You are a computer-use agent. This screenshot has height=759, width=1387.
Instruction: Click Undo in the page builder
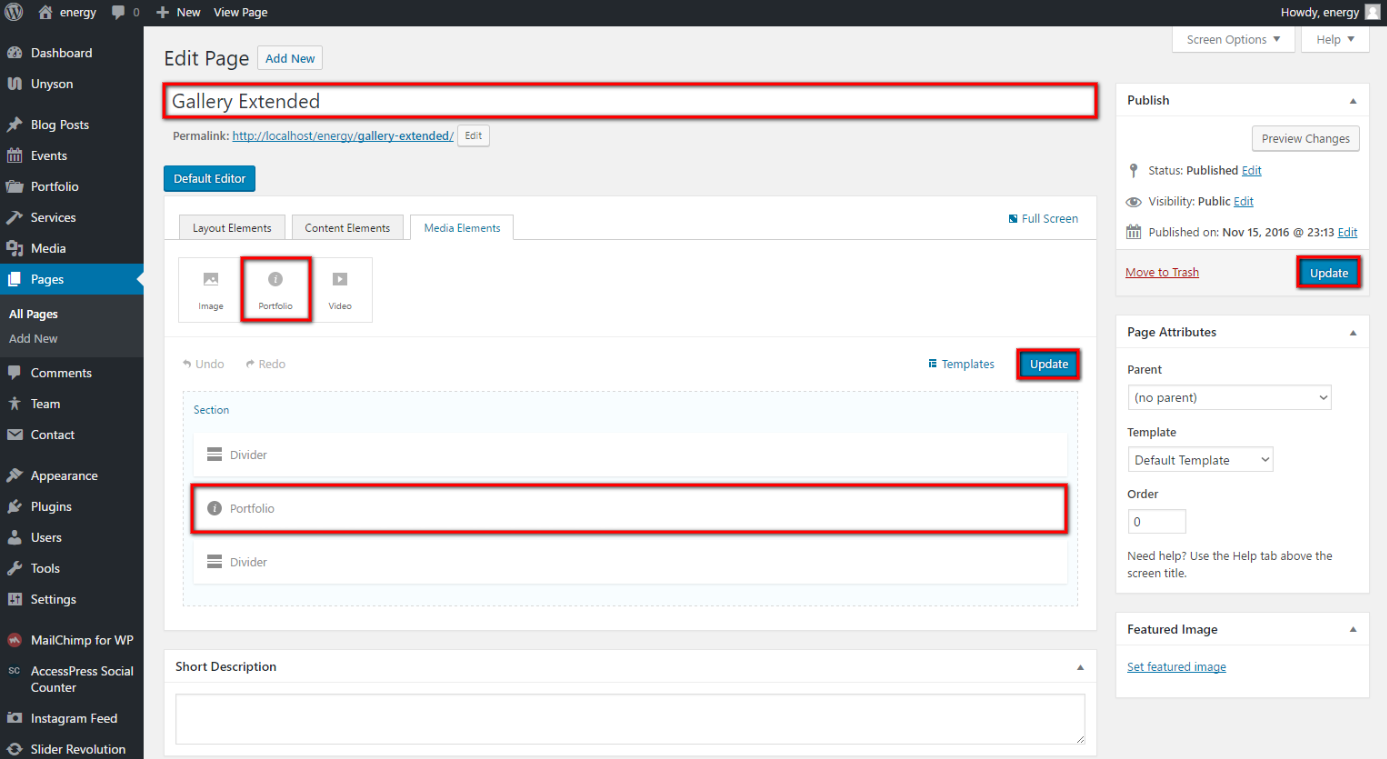click(x=203, y=364)
